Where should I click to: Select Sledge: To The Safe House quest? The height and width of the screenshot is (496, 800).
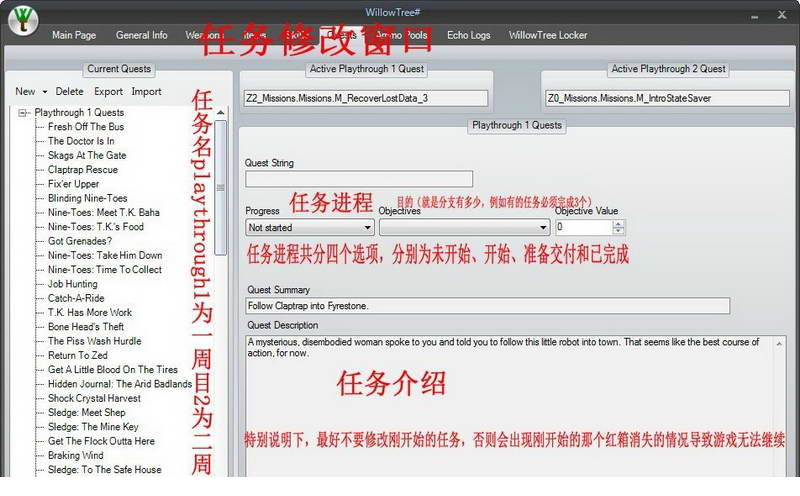[105, 469]
